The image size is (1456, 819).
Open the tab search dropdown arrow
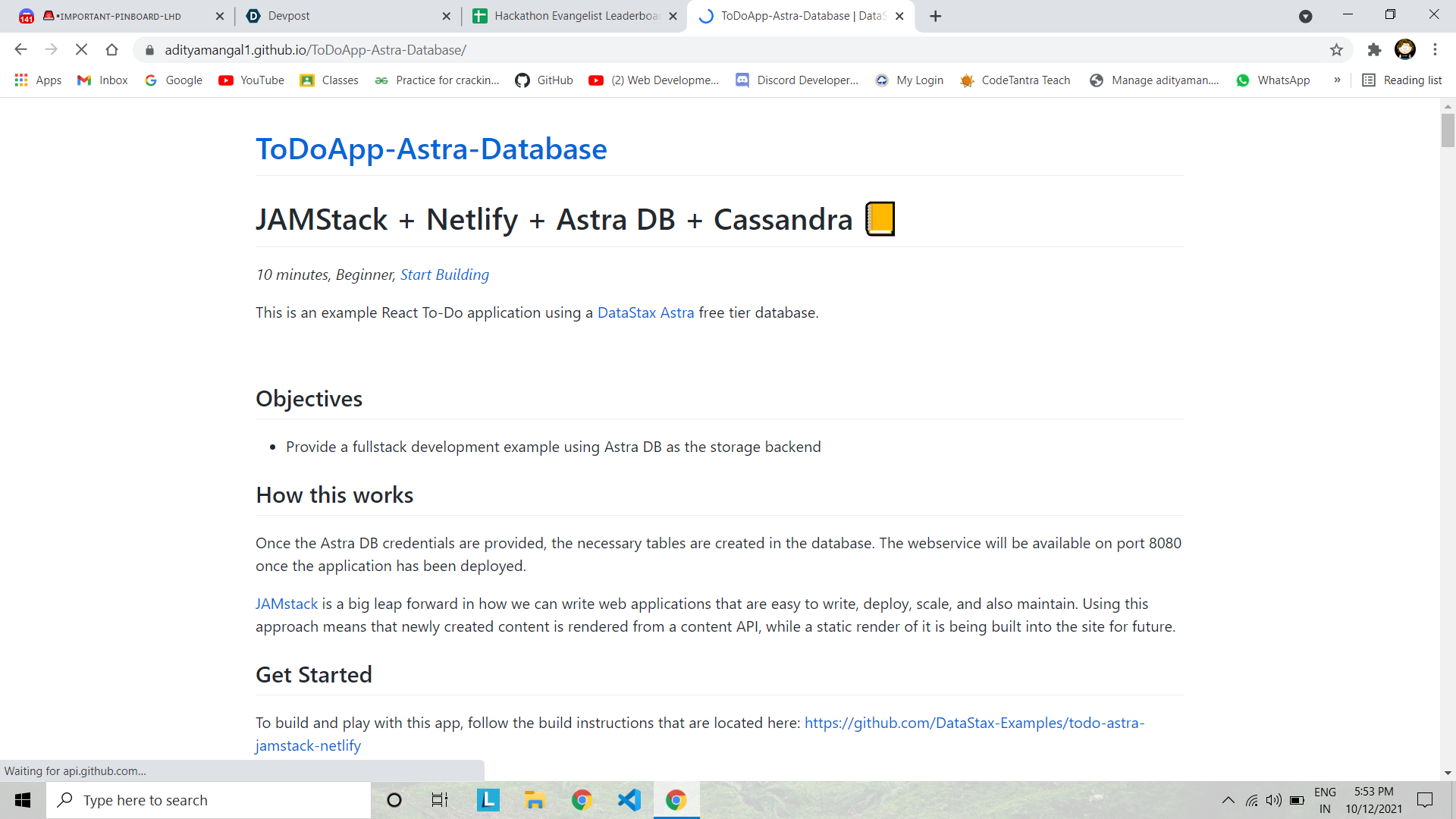click(x=1305, y=16)
